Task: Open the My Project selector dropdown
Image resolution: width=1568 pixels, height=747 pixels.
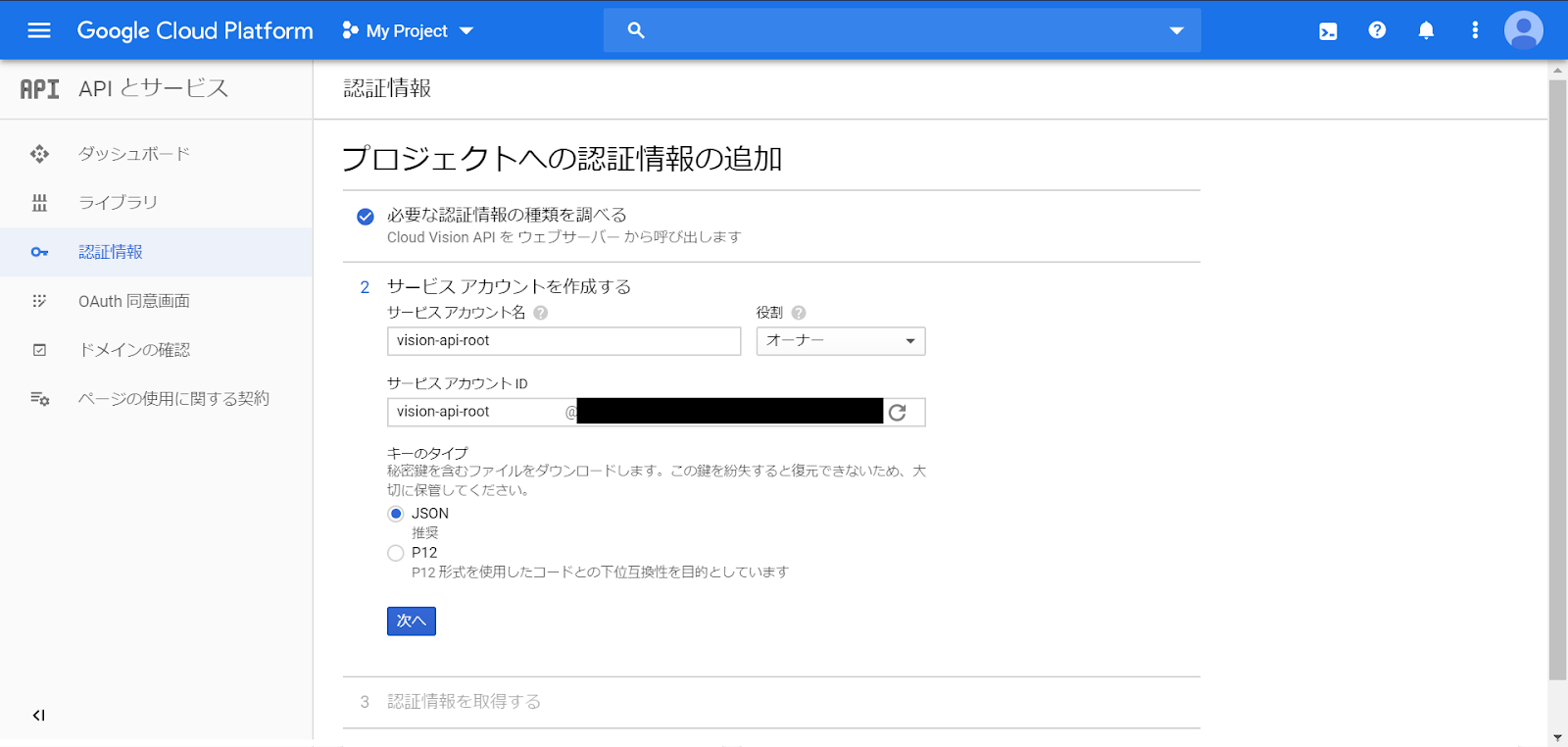Action: point(408,30)
